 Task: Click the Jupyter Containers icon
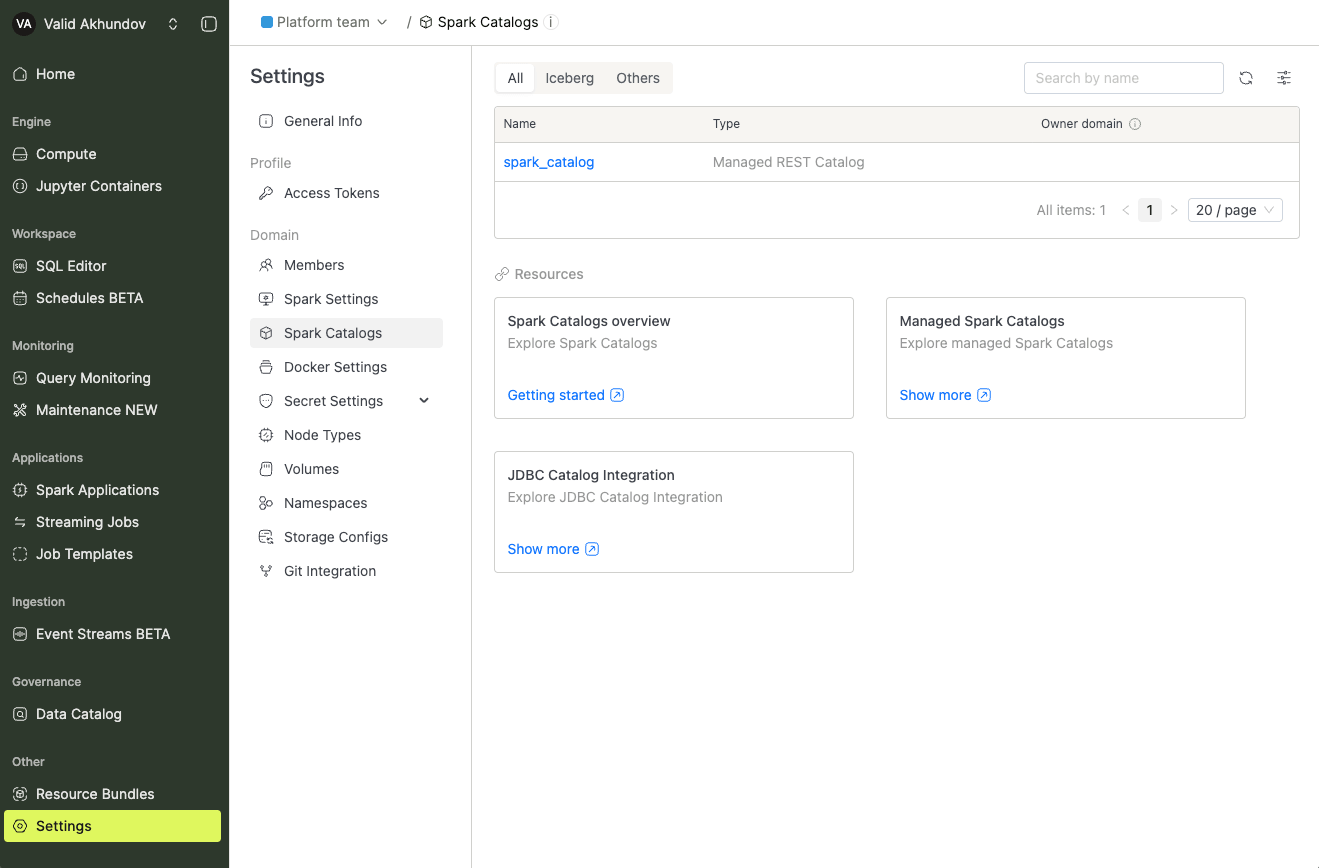coord(20,186)
